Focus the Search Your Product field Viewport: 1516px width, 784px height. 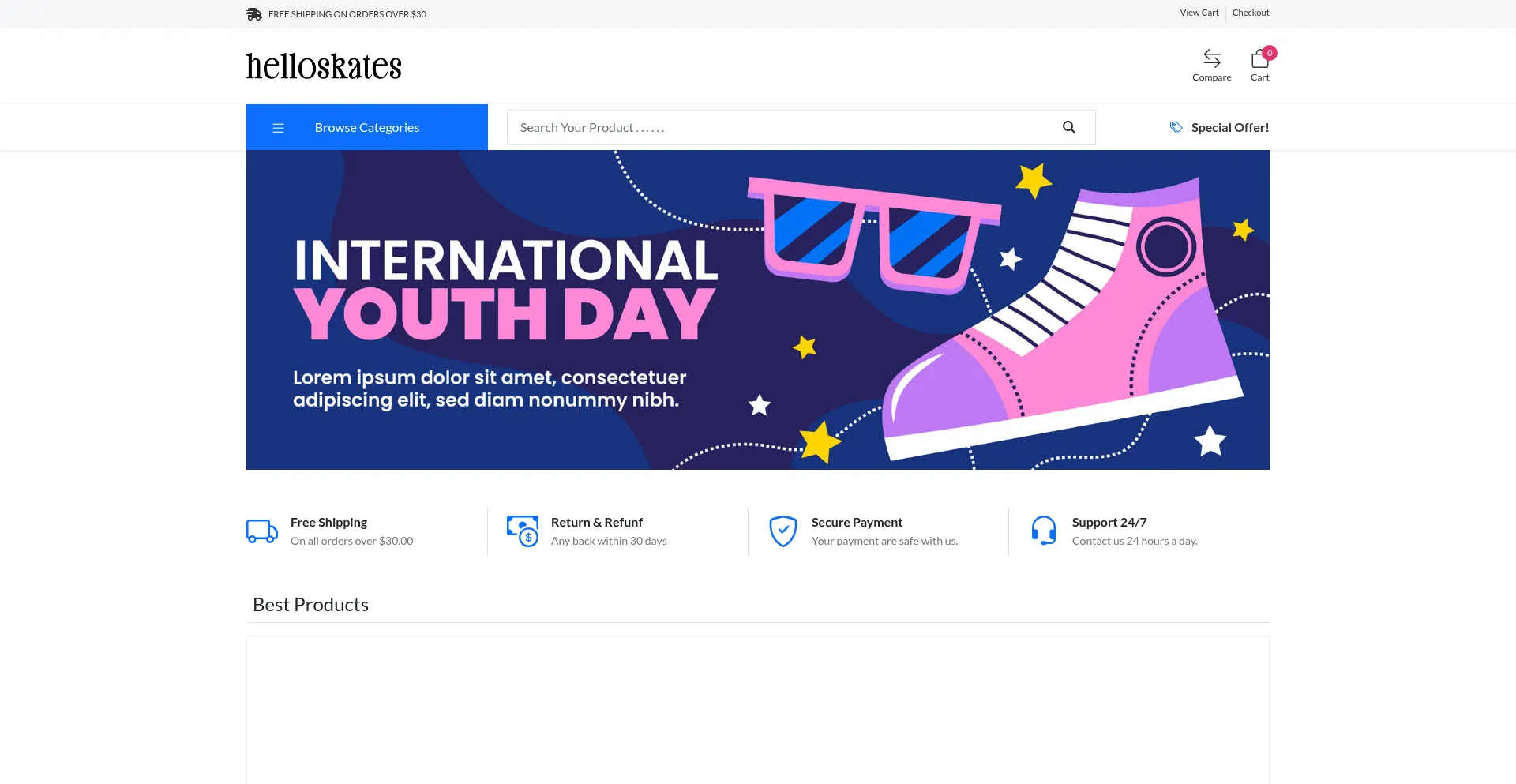click(x=782, y=128)
